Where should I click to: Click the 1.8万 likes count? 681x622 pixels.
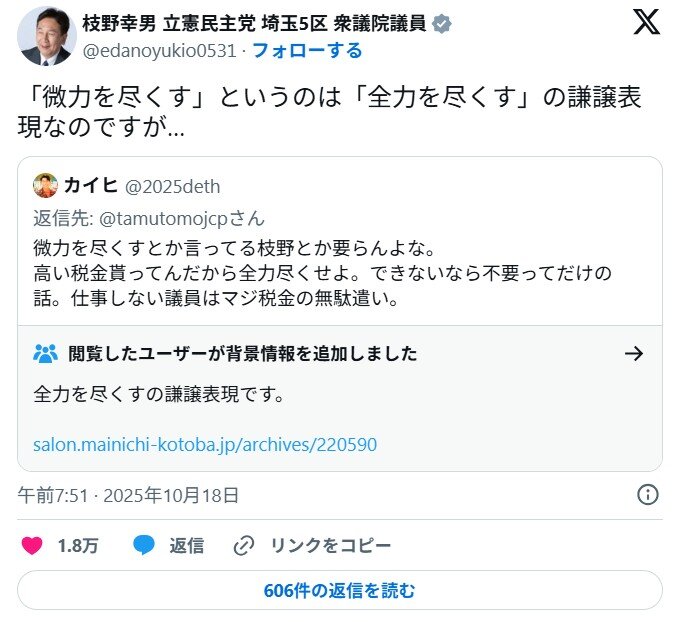click(78, 546)
